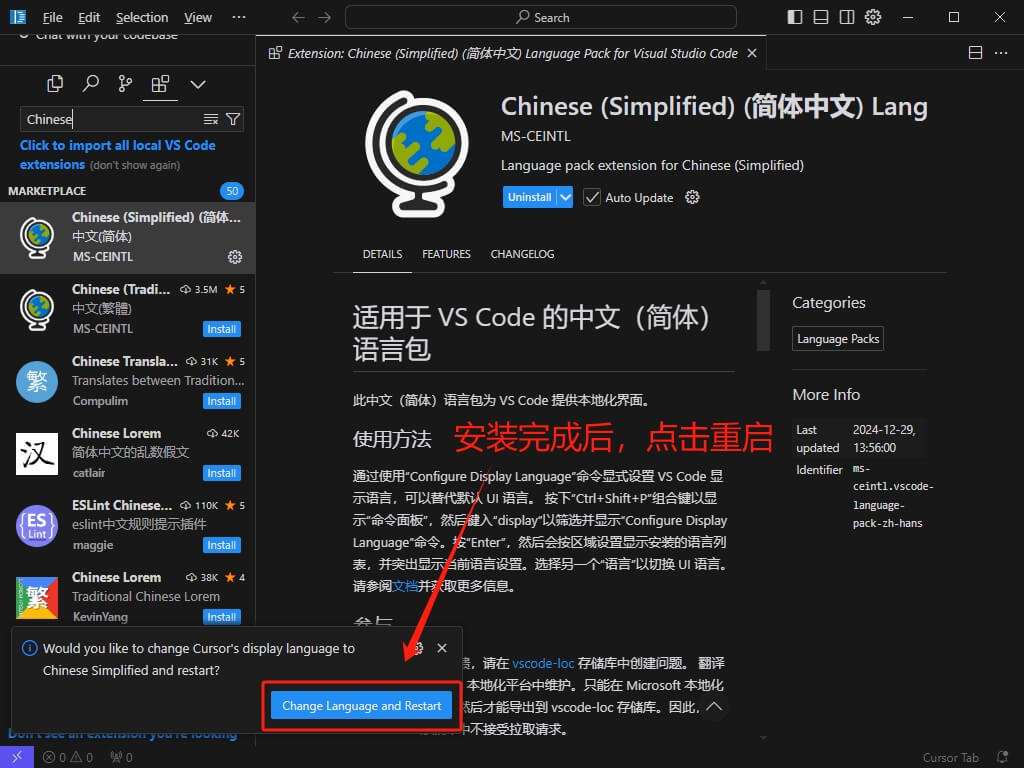Click the marketplace results count badge 50
This screenshot has width=1024, height=768.
tap(232, 191)
